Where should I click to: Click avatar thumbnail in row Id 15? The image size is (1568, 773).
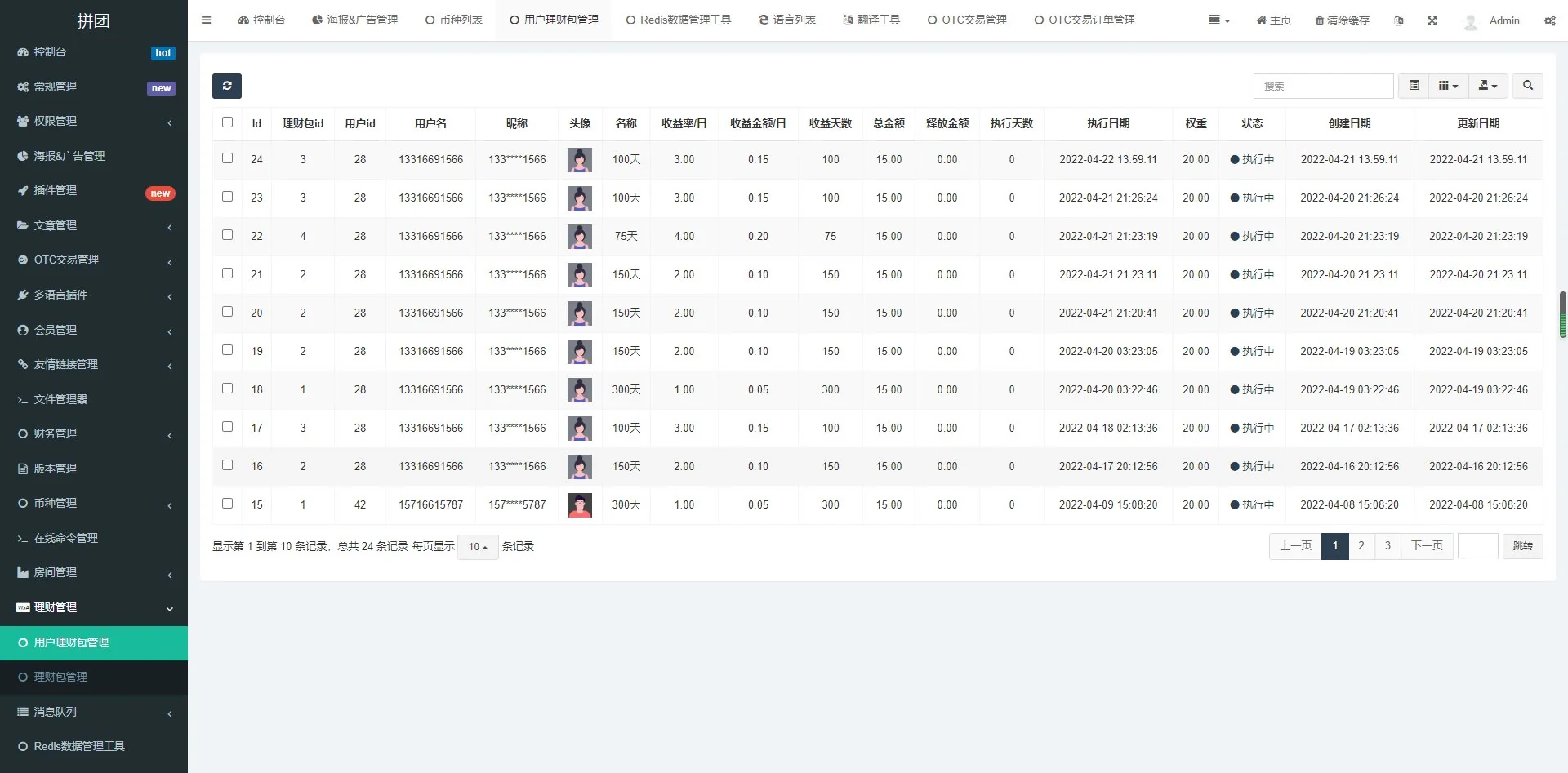point(580,505)
